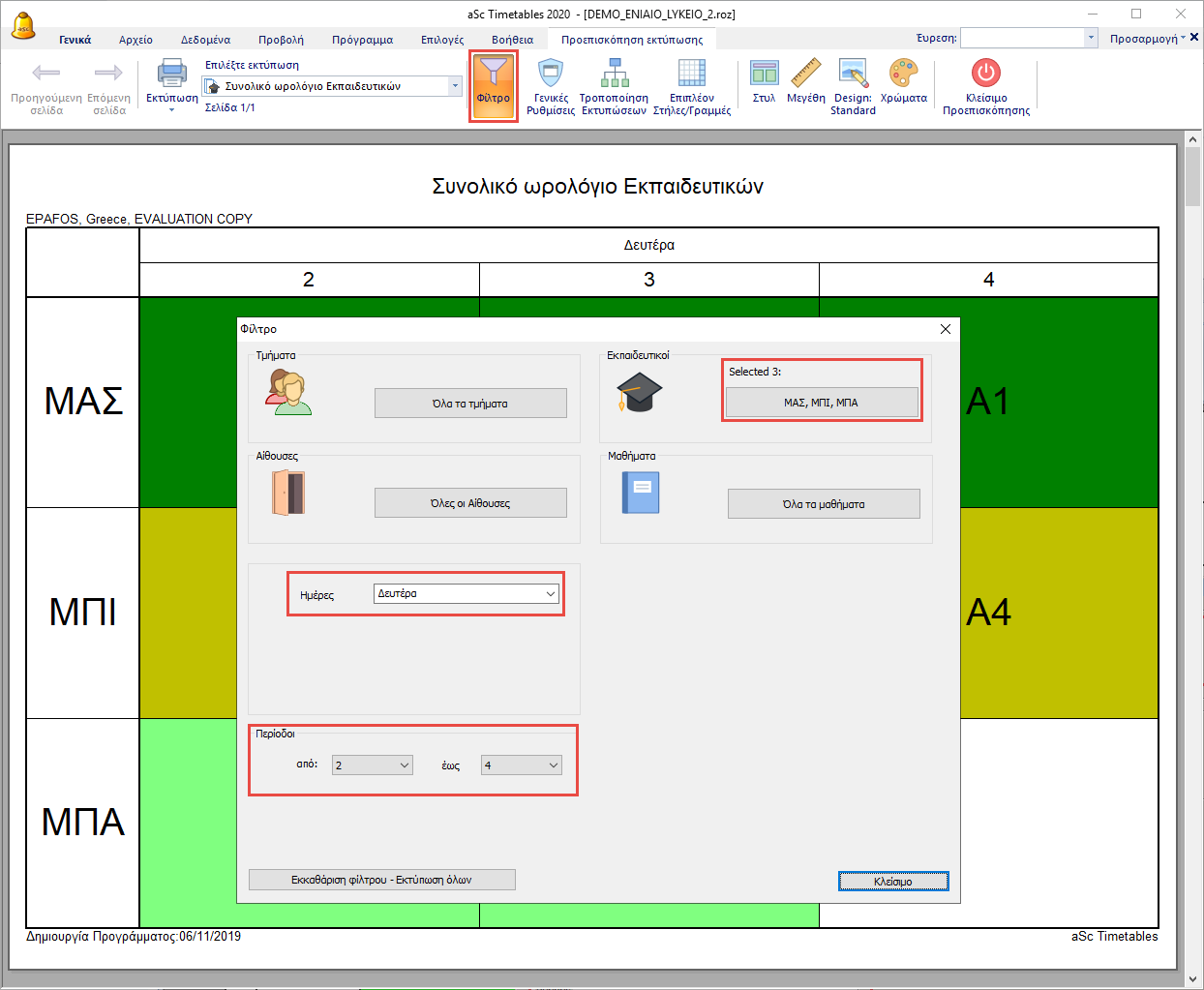Click Εκκαθάριση φίλτρου - Εκτύπωση όλων button
This screenshot has width=1204, height=990.
click(x=381, y=880)
